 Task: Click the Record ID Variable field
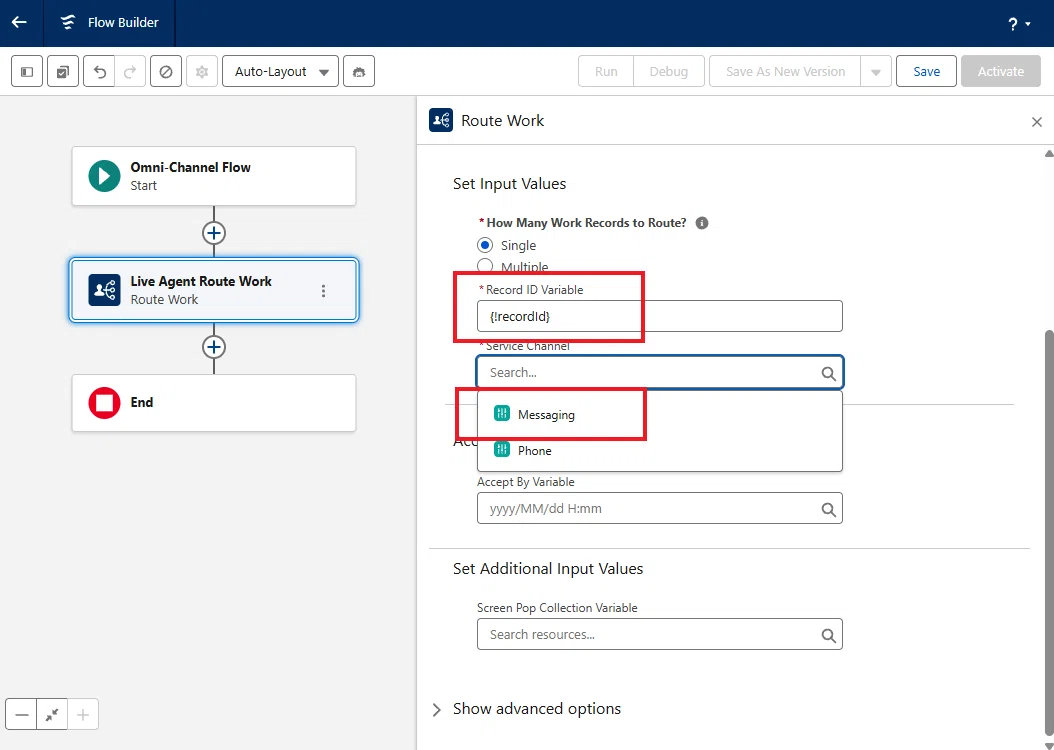(659, 316)
